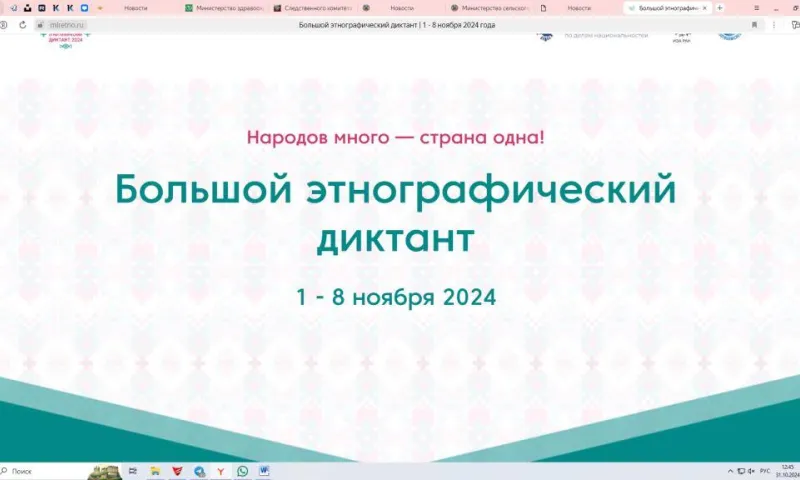
Task: Open the black pinned tab beside first K
Action: pyautogui.click(x=42, y=8)
